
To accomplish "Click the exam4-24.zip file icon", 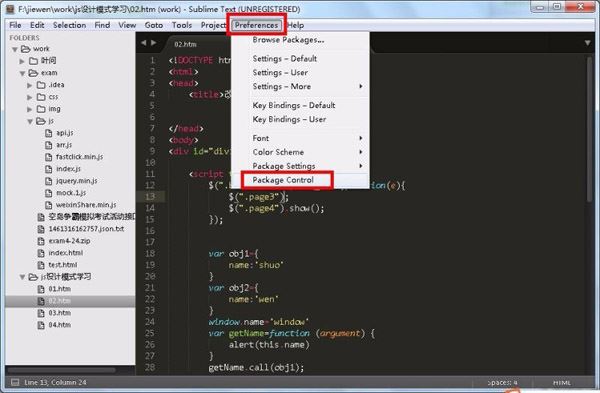I will [x=41, y=241].
